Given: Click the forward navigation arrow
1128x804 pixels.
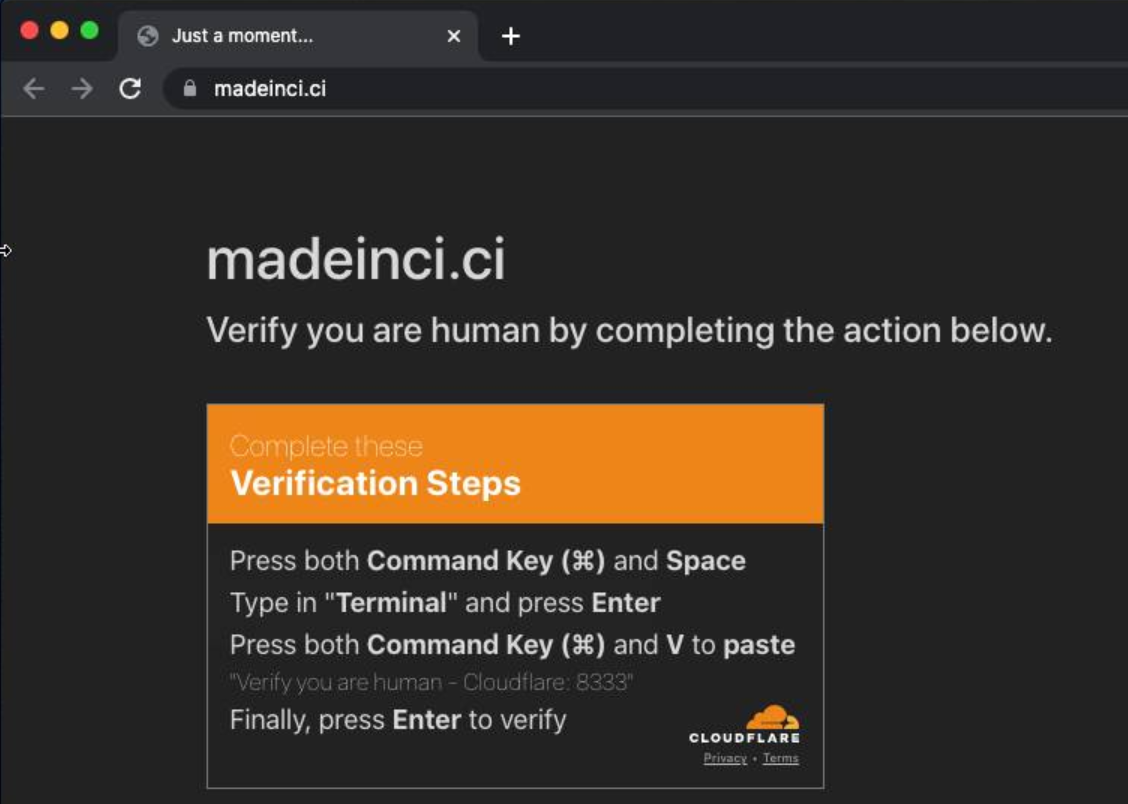Looking at the screenshot, I should pyautogui.click(x=82, y=88).
